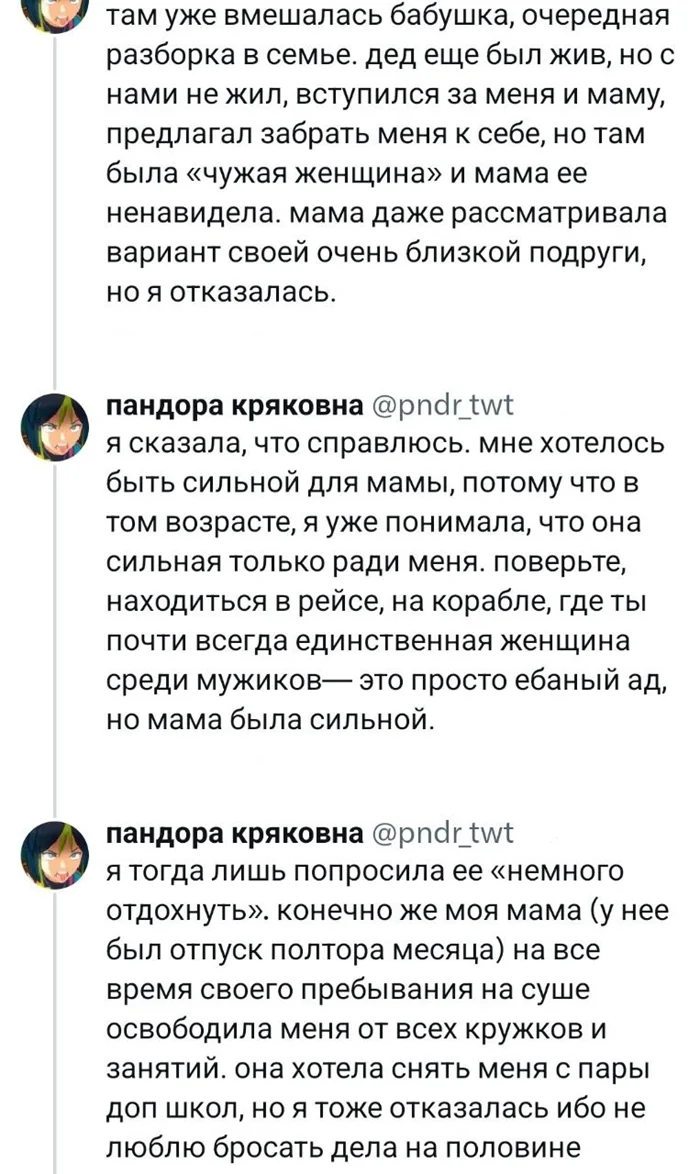Click the line «но мама была сильной.»
Screen dimensions: 700x1174
pos(269,717)
